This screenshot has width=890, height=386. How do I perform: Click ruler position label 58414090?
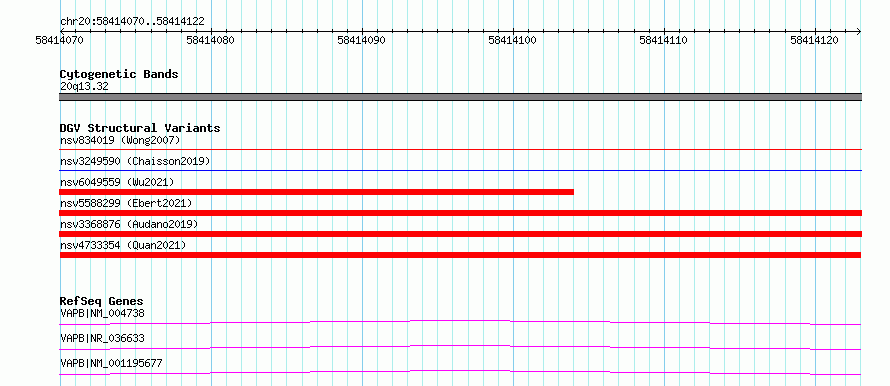(362, 40)
